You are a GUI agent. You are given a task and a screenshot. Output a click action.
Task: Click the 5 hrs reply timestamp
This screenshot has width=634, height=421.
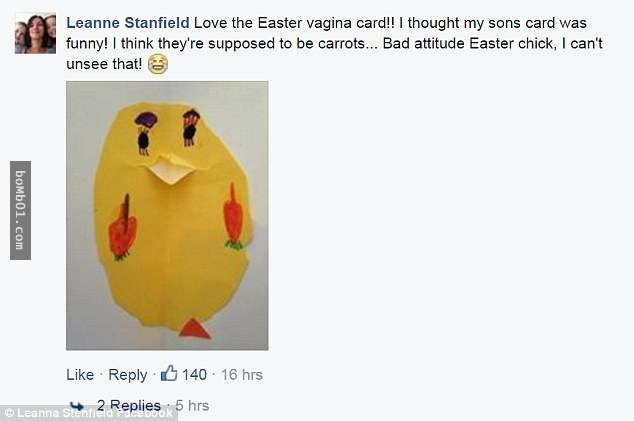click(x=193, y=406)
